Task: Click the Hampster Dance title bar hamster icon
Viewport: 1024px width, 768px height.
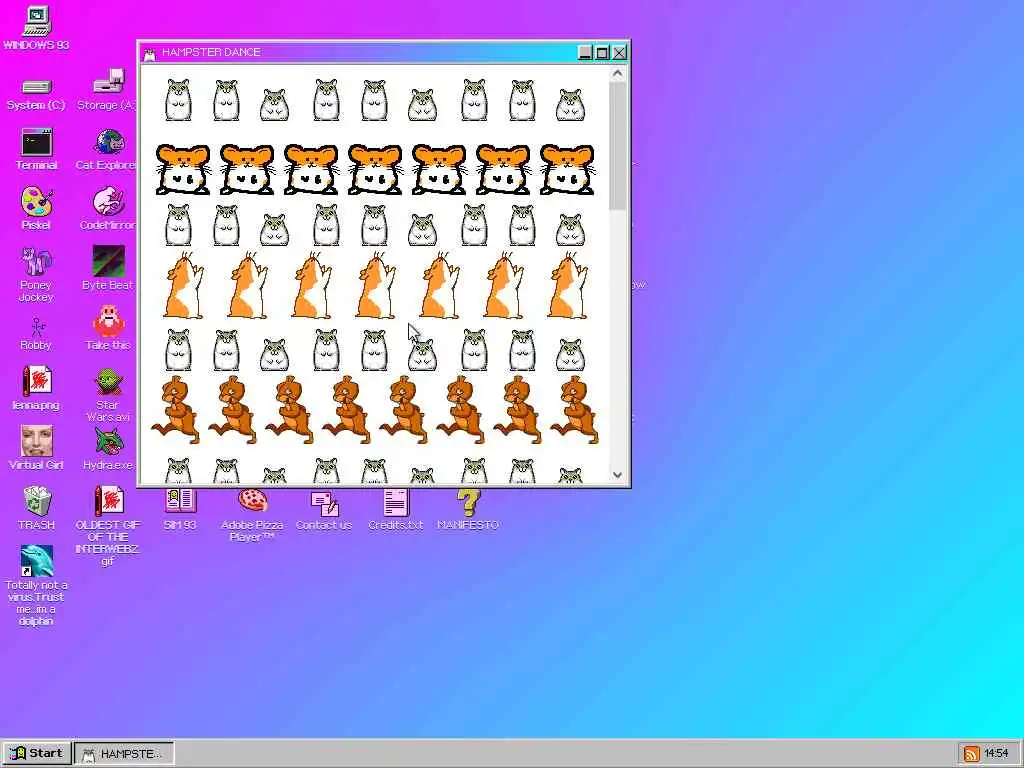Action: [150, 53]
